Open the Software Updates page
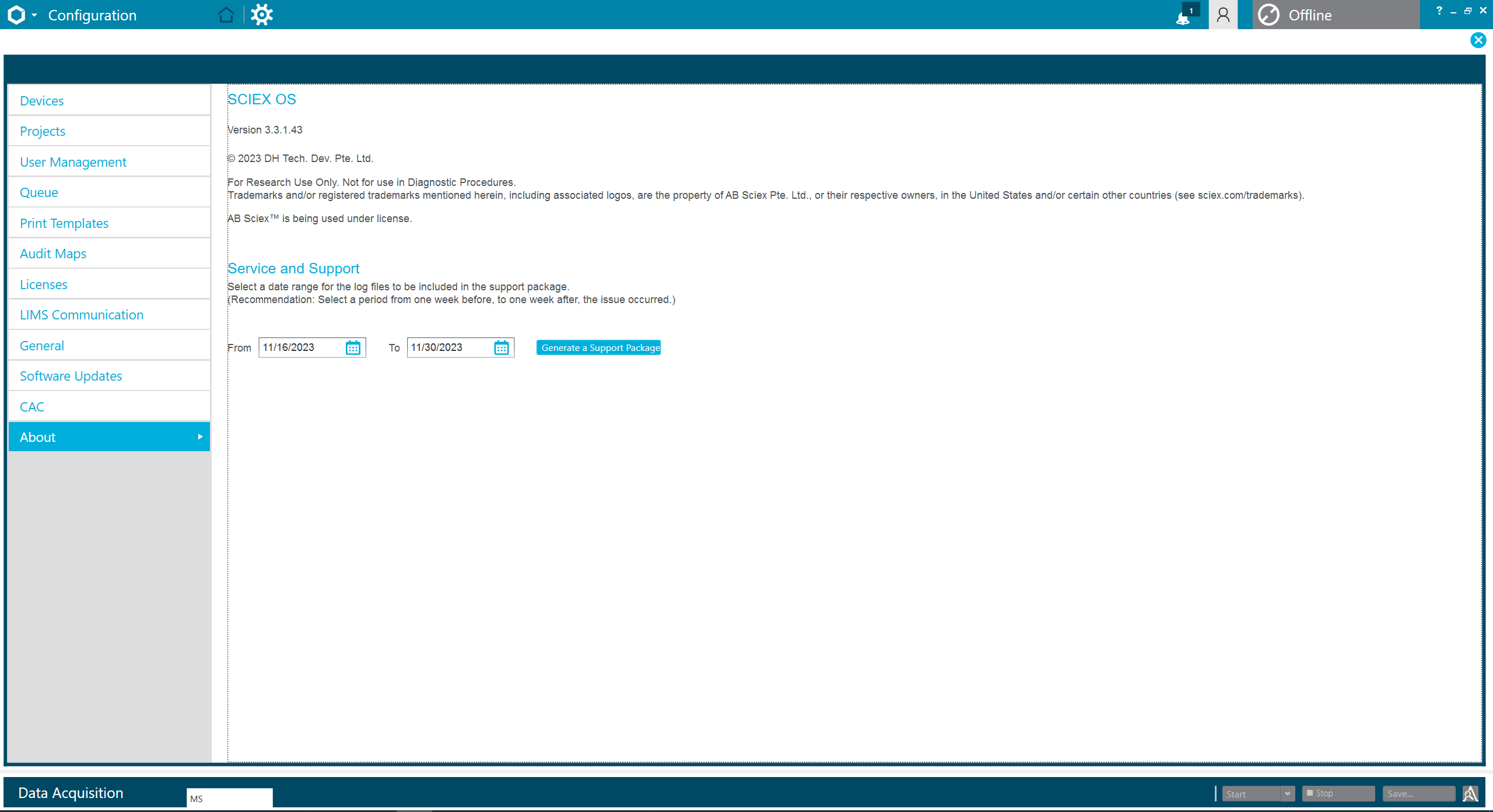 109,376
